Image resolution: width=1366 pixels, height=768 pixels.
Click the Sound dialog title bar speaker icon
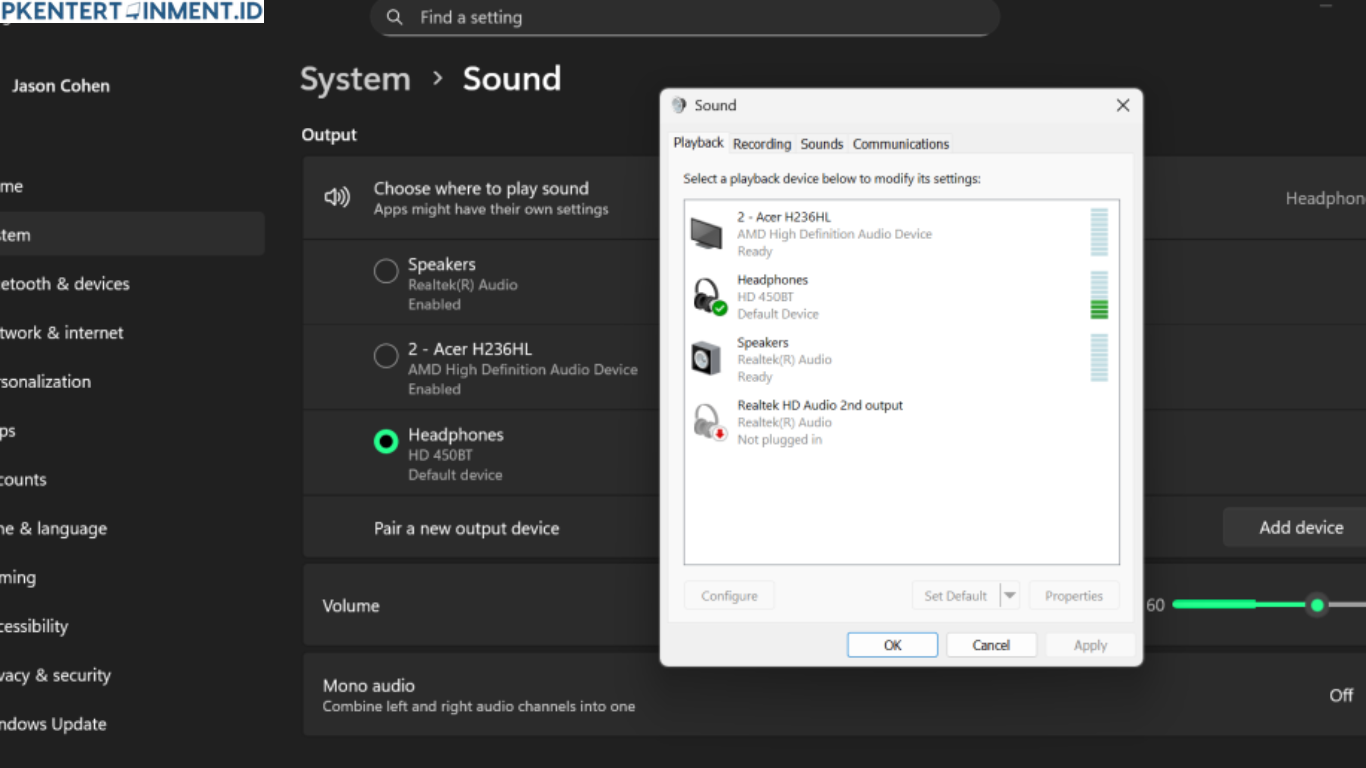pyautogui.click(x=679, y=104)
